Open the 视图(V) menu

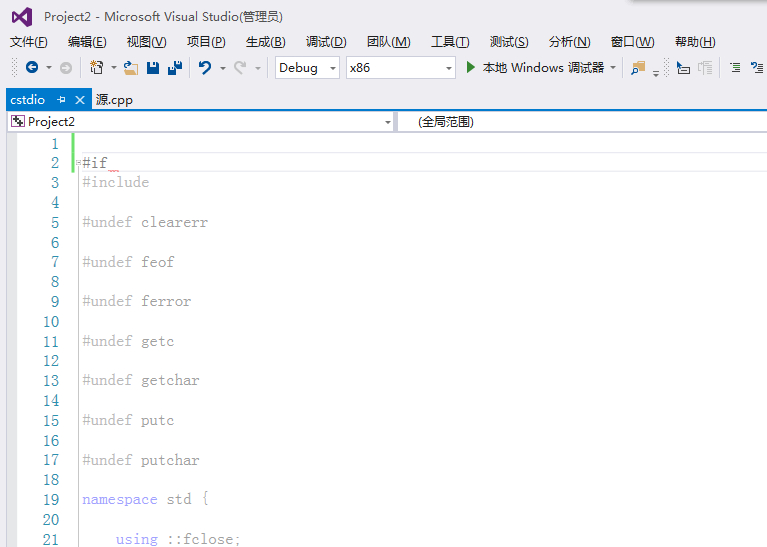[x=146, y=42]
